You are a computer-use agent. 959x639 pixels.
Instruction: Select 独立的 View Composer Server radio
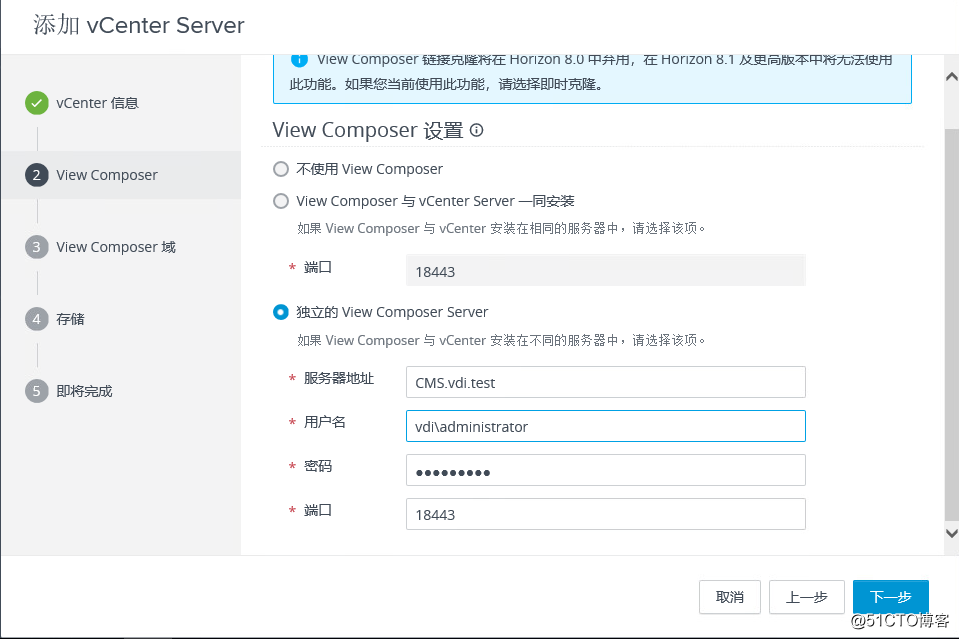point(281,312)
